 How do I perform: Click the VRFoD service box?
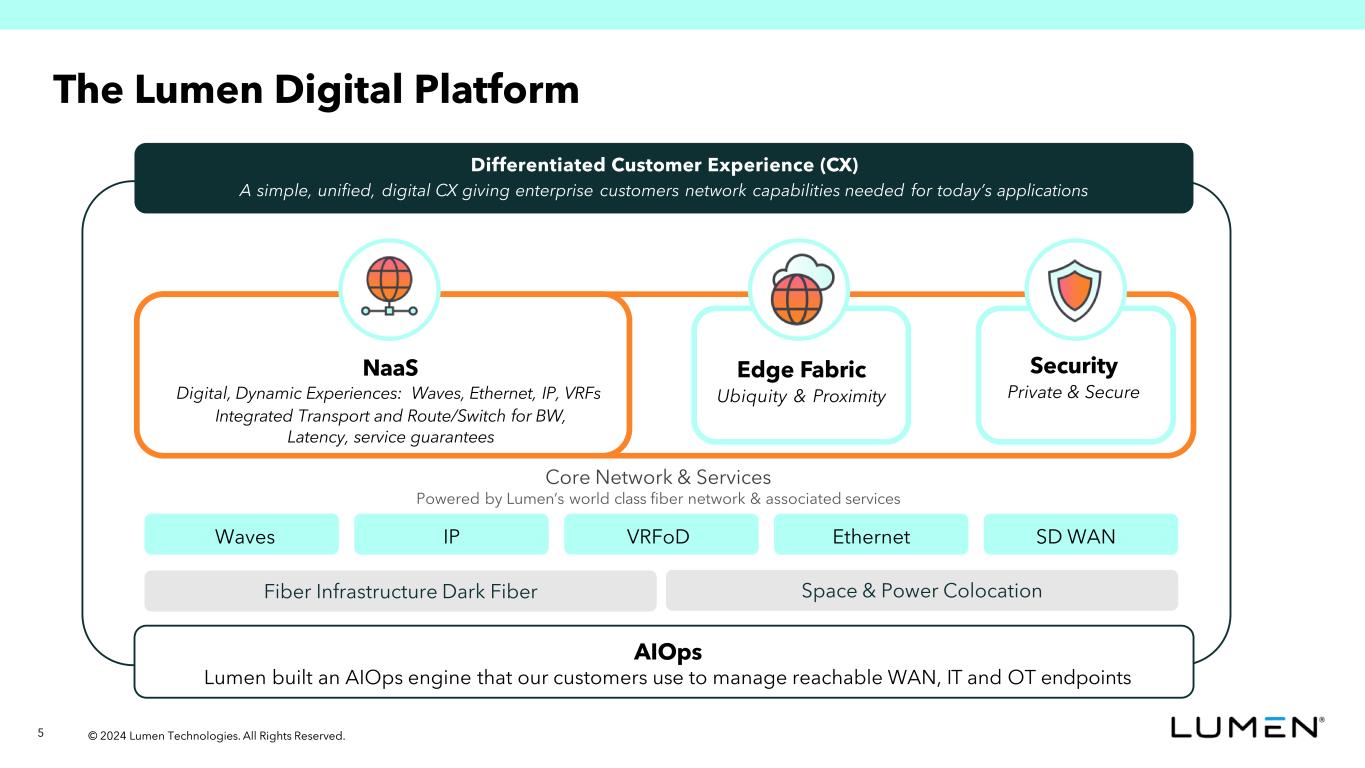coord(661,535)
